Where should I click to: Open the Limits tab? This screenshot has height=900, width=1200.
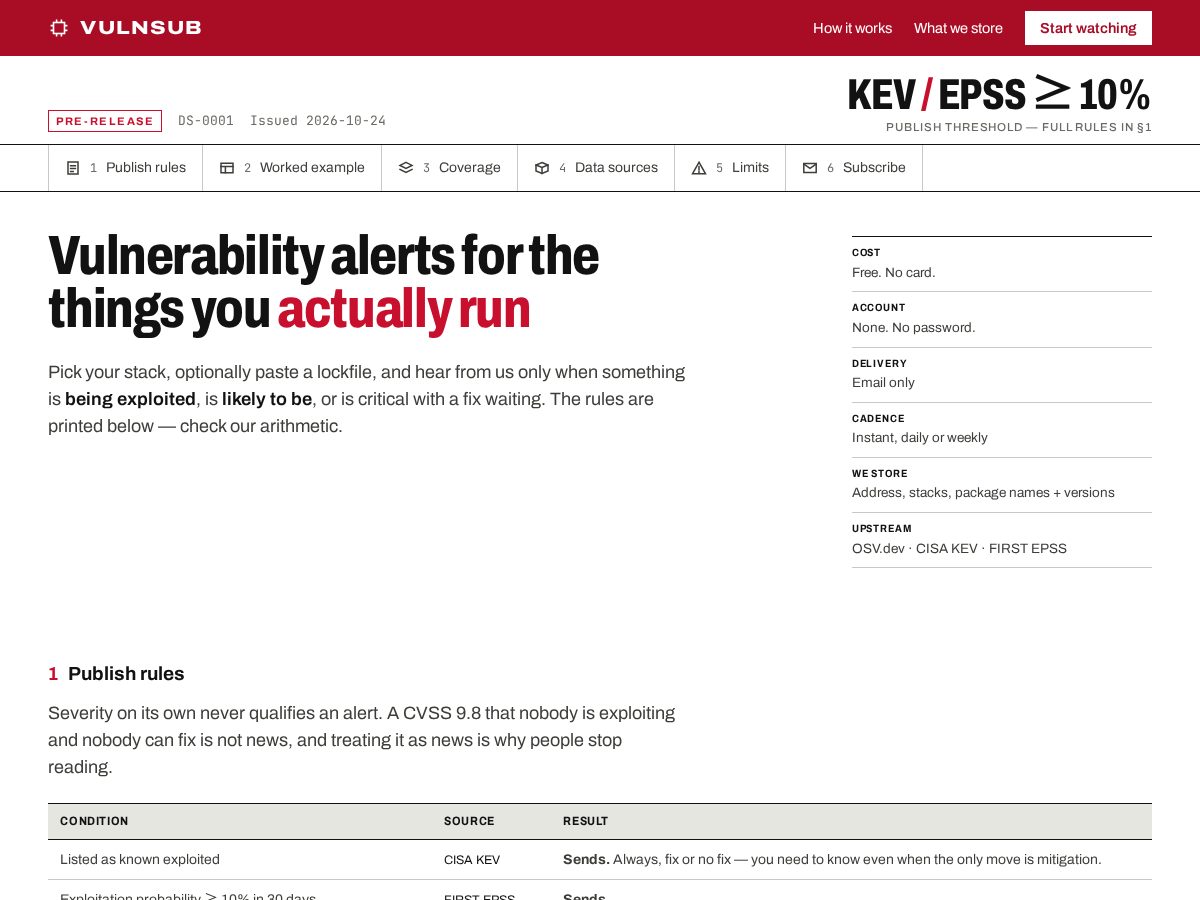730,168
